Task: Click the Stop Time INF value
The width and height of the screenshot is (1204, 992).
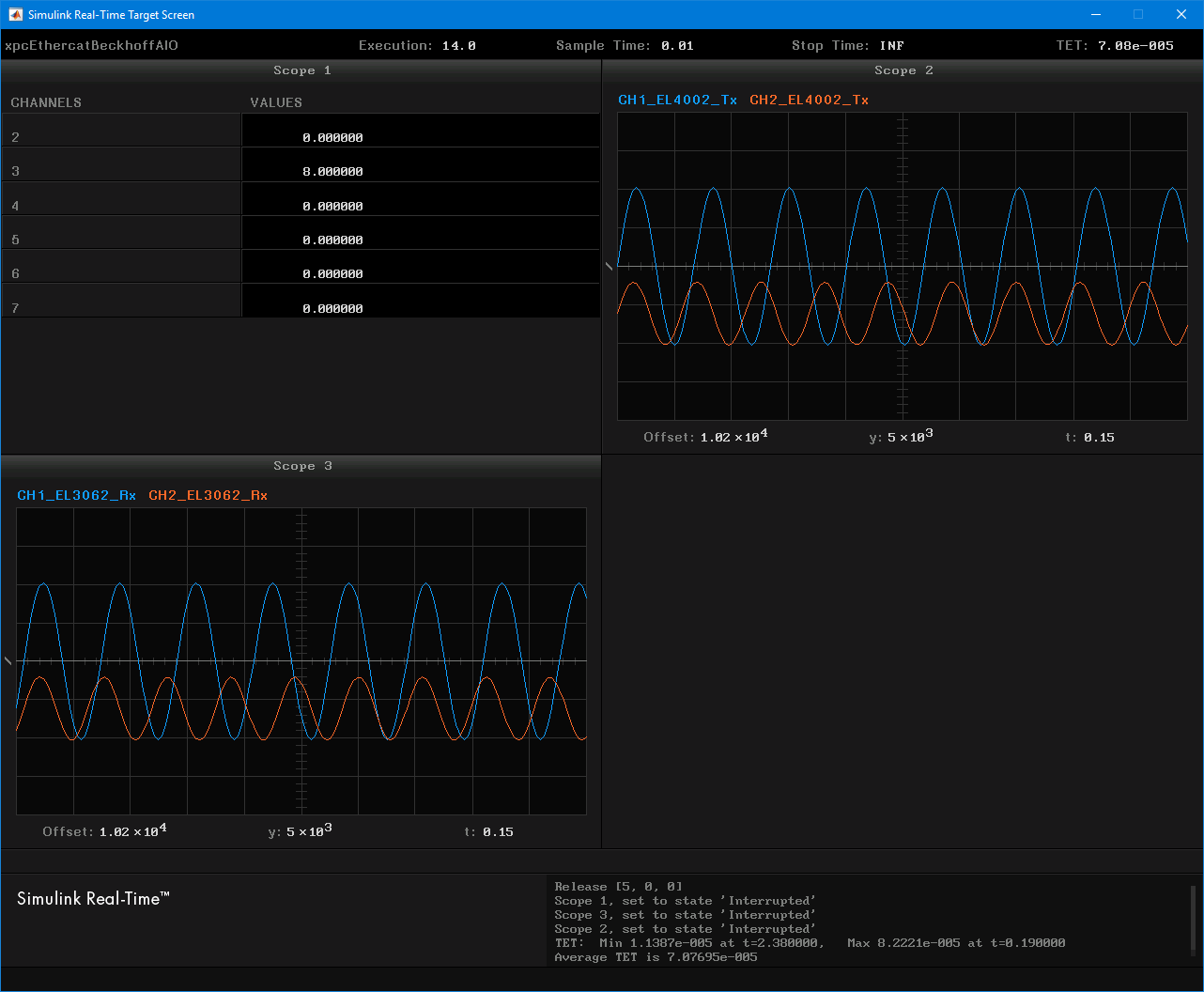Action: coord(892,45)
